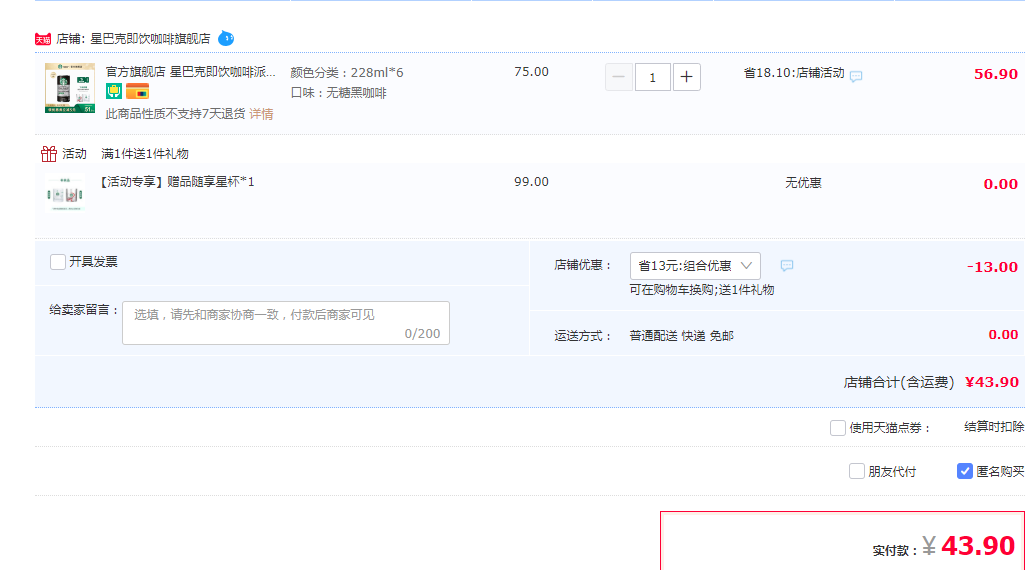
Task: Check the 朋友代付 option
Action: (856, 472)
